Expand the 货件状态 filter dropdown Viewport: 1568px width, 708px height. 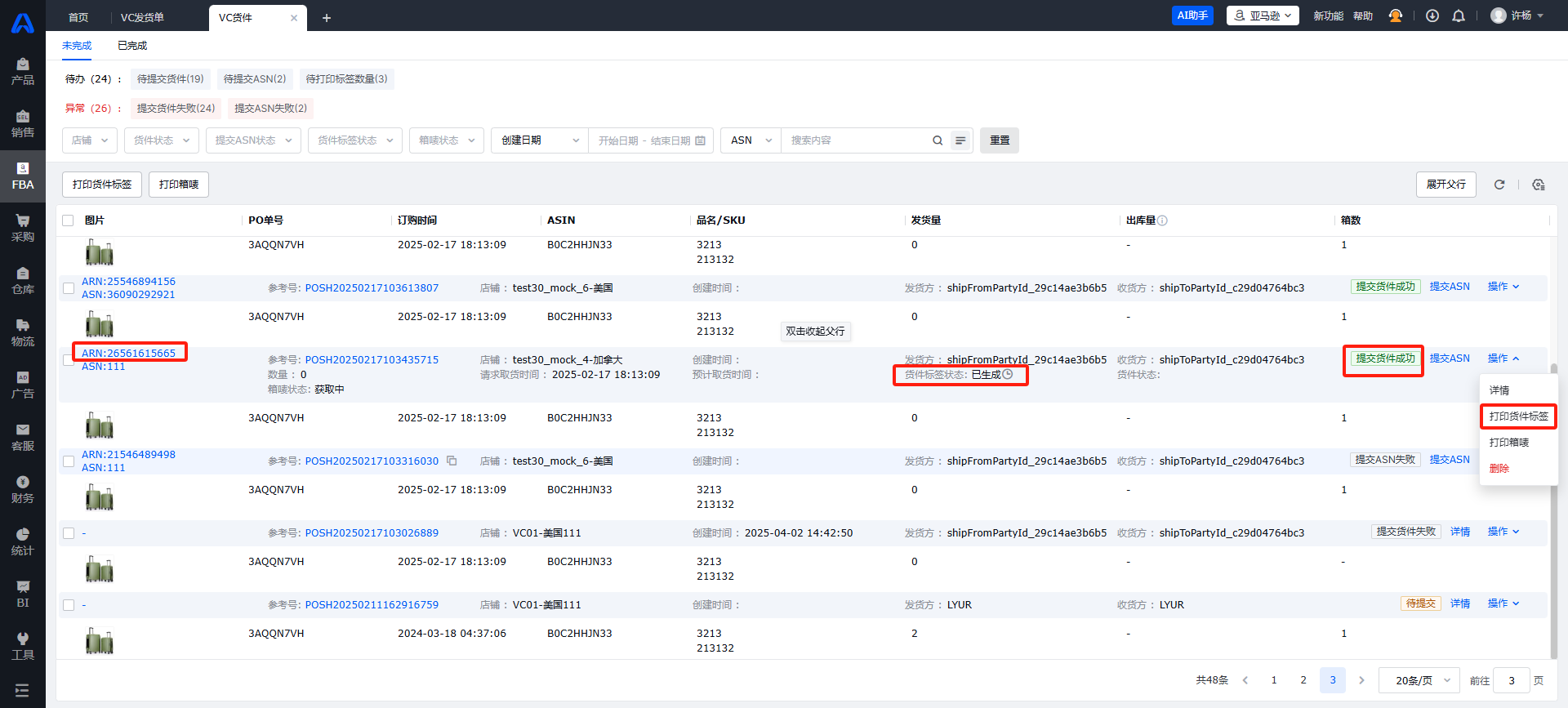tap(162, 140)
